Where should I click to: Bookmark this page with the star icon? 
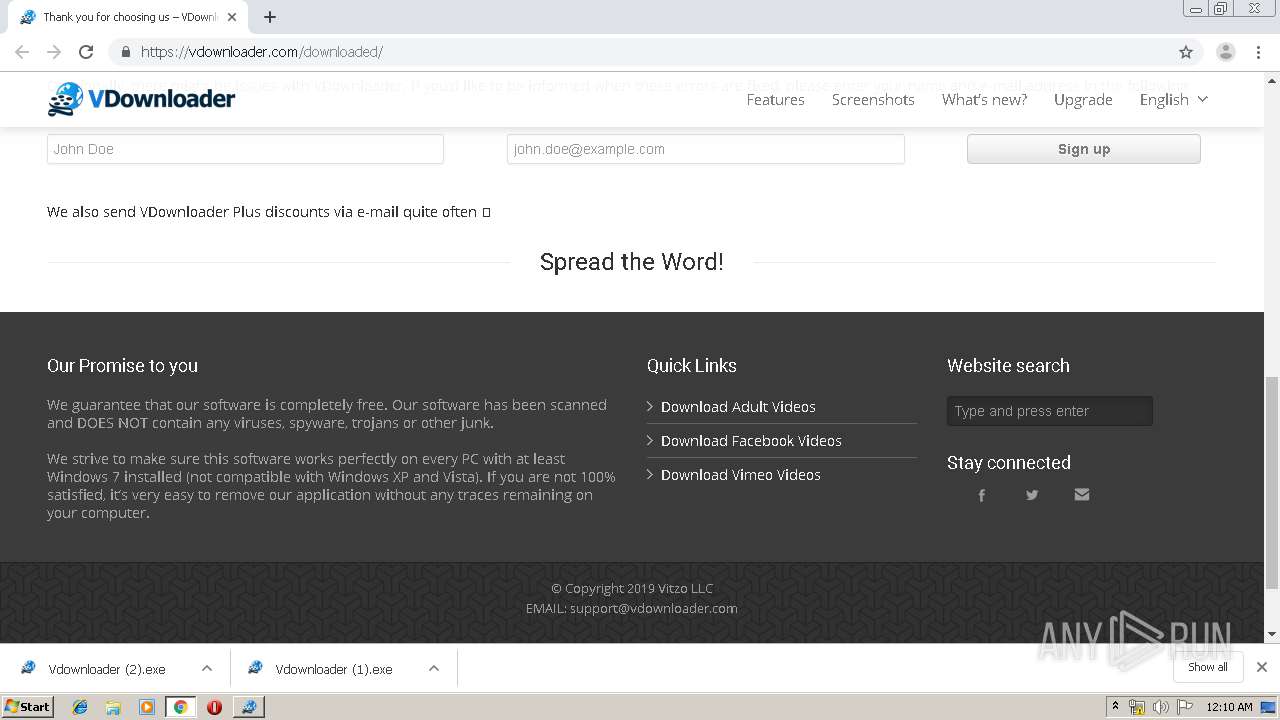(x=1186, y=52)
